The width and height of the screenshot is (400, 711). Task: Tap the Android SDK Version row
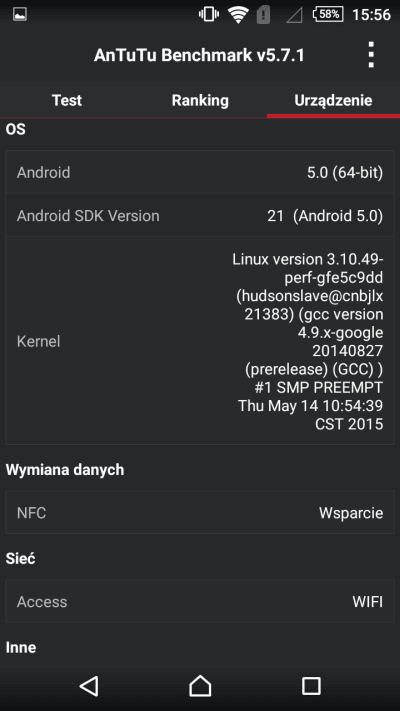coord(200,216)
